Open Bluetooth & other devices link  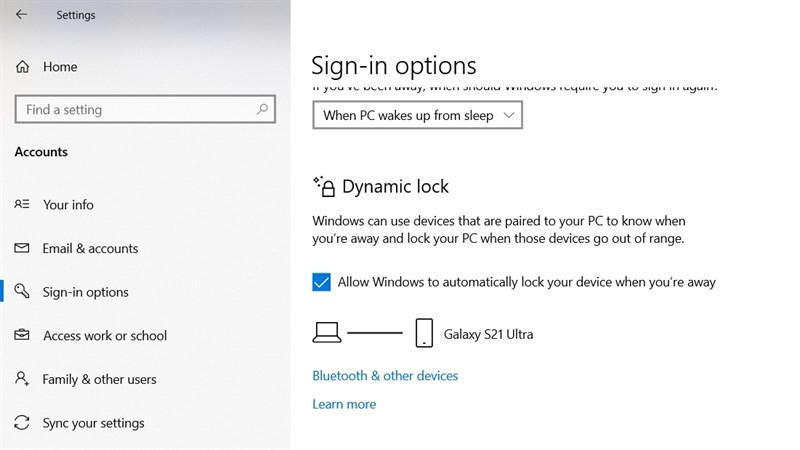tap(385, 376)
